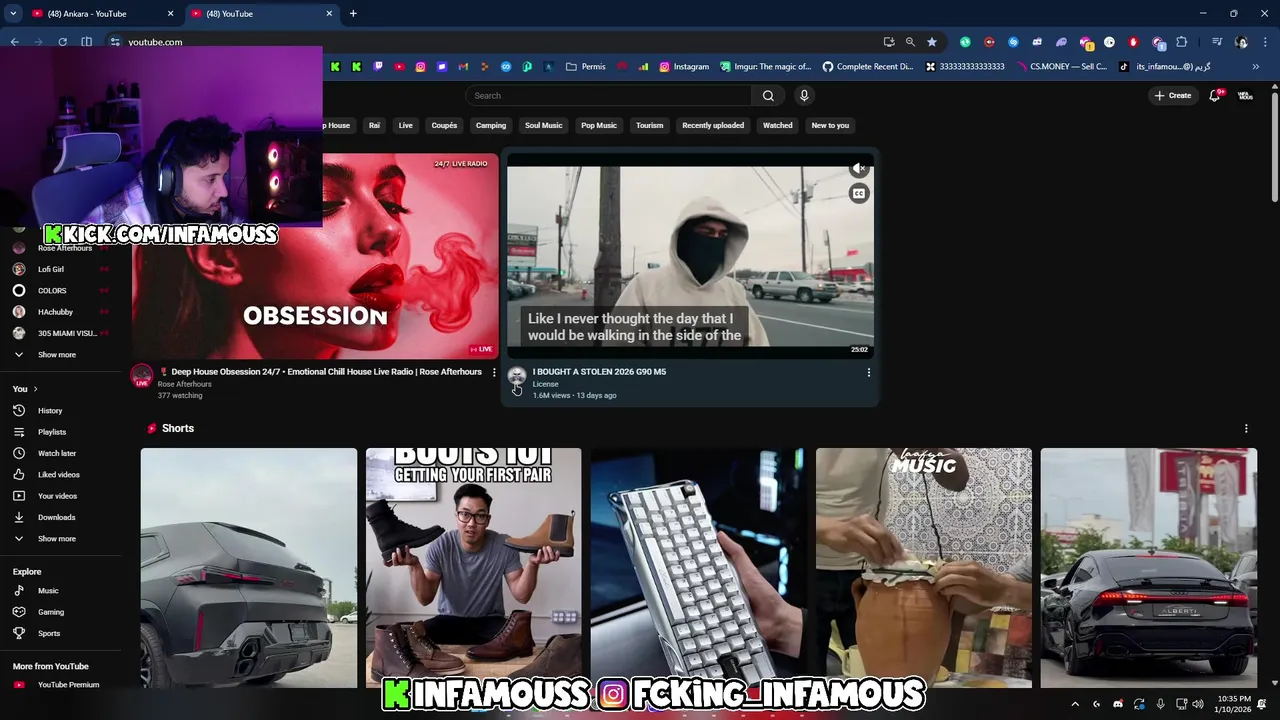The image size is (1280, 720).
Task: Start voice search with the microphone icon
Action: click(804, 96)
